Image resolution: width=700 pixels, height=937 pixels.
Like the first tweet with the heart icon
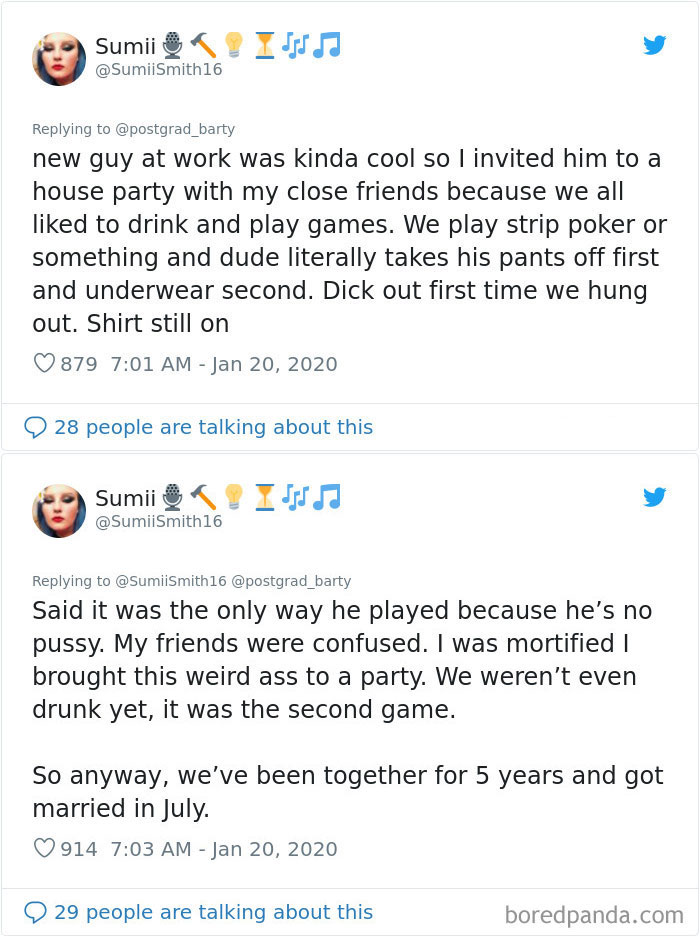(x=43, y=364)
